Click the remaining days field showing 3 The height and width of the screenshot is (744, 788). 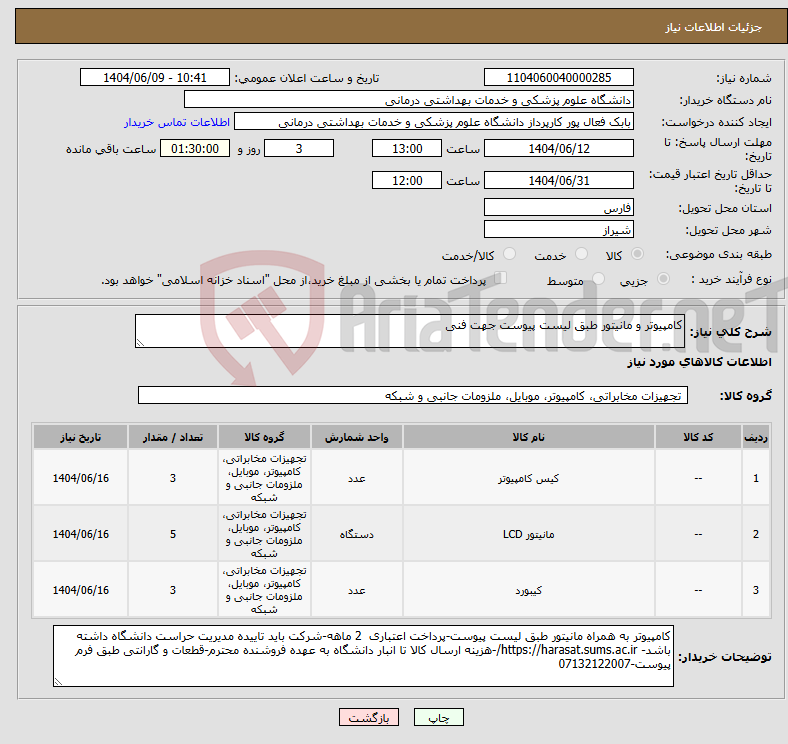point(299,149)
